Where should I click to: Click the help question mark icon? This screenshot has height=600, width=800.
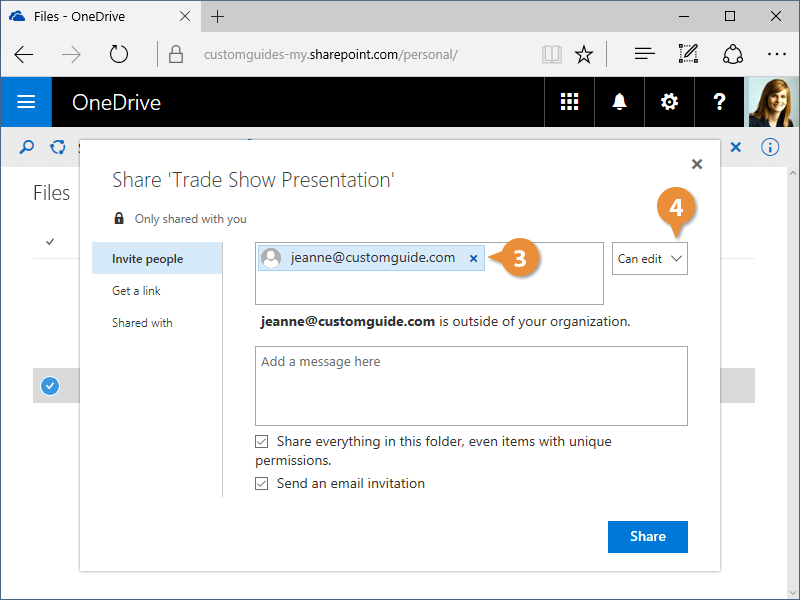pos(719,102)
